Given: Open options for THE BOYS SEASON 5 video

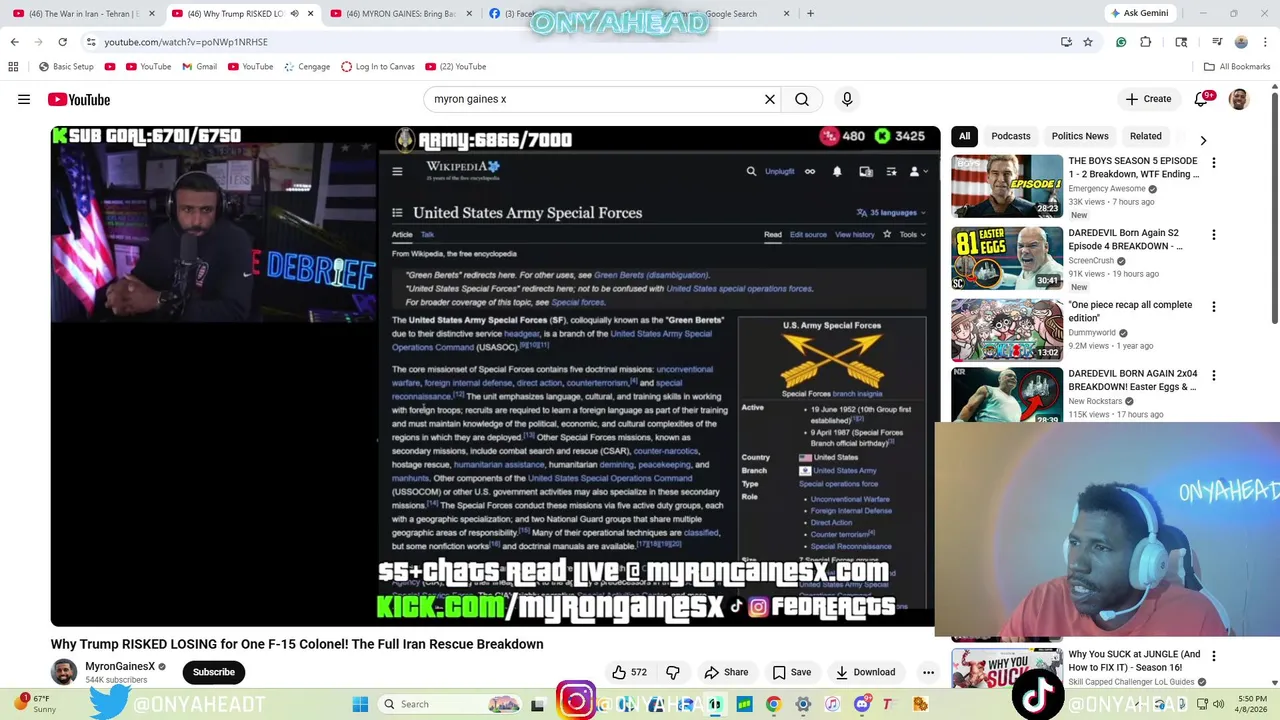Looking at the screenshot, I should [1213, 163].
